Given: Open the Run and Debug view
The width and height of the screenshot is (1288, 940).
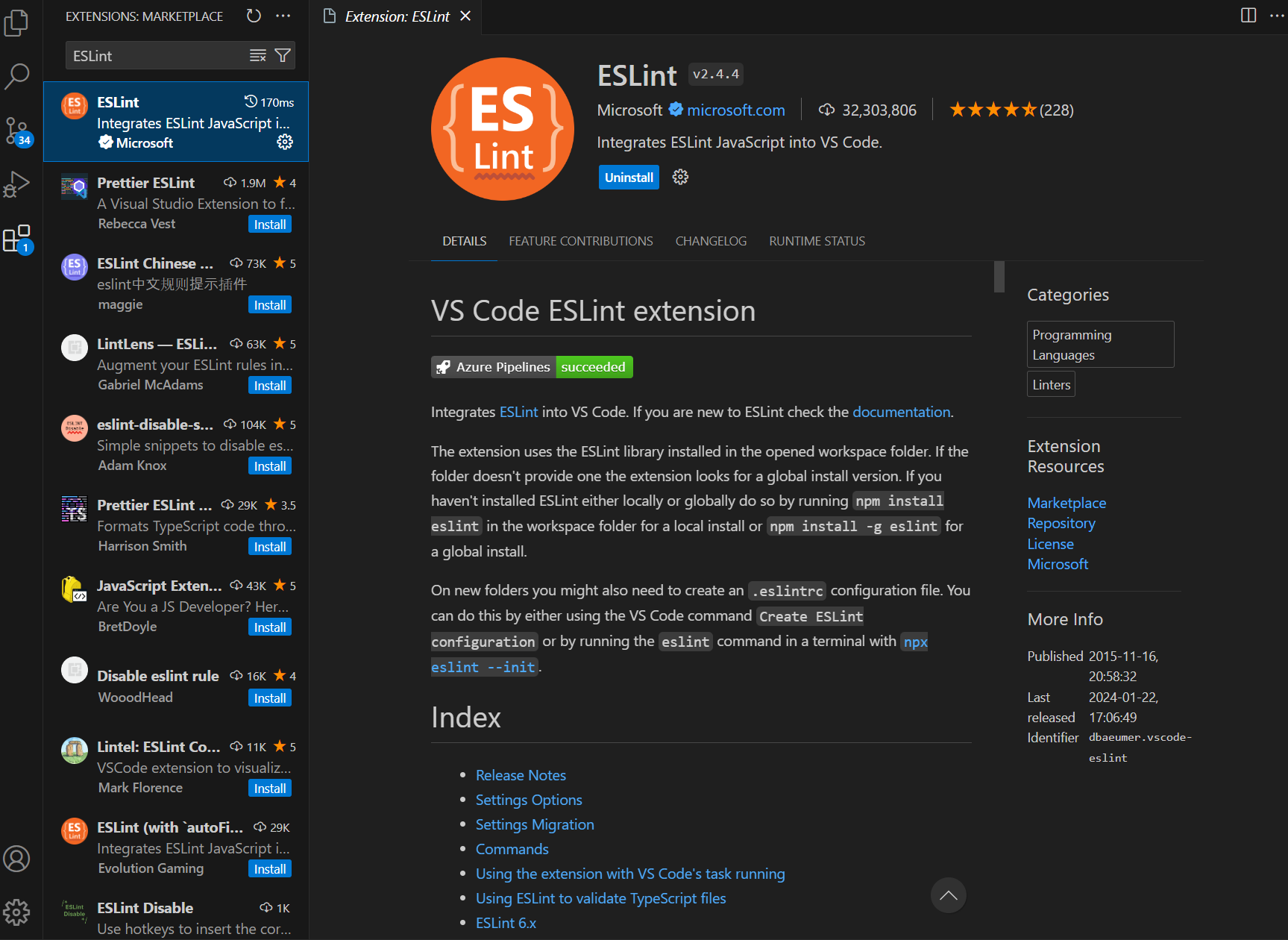Looking at the screenshot, I should click(16, 184).
